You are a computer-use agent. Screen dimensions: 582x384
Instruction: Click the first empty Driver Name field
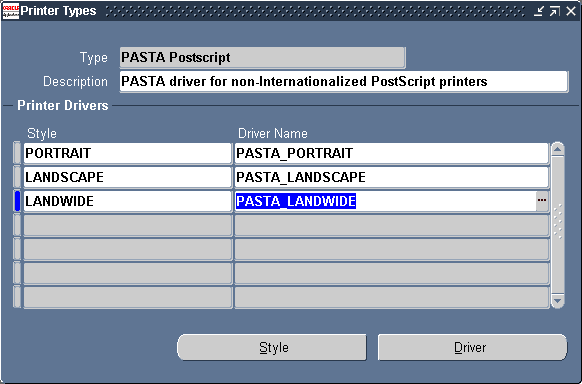[392, 225]
